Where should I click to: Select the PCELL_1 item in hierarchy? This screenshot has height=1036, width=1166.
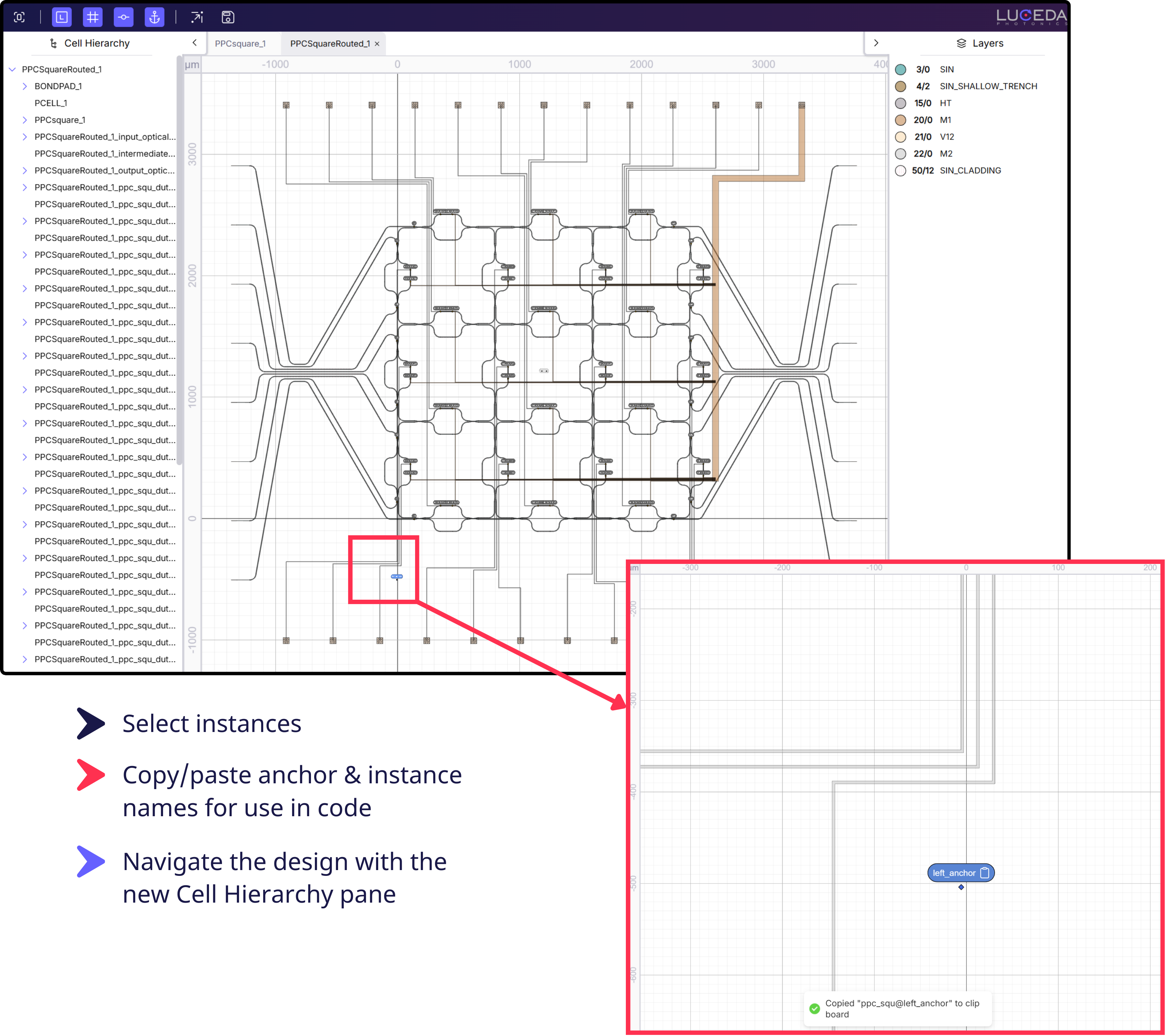pyautogui.click(x=51, y=103)
